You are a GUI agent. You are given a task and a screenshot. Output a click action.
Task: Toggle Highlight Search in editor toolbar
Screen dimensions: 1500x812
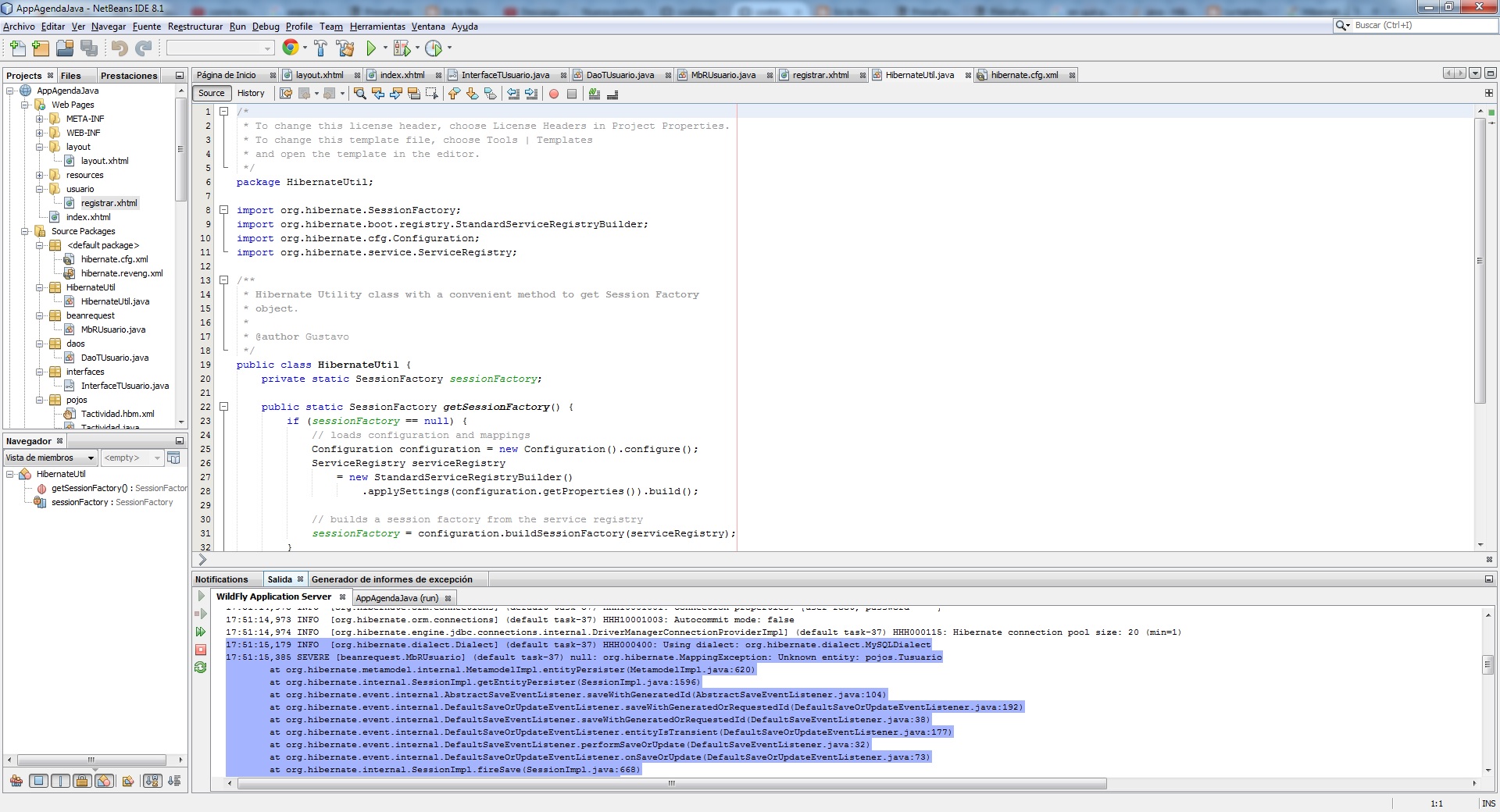click(x=414, y=94)
